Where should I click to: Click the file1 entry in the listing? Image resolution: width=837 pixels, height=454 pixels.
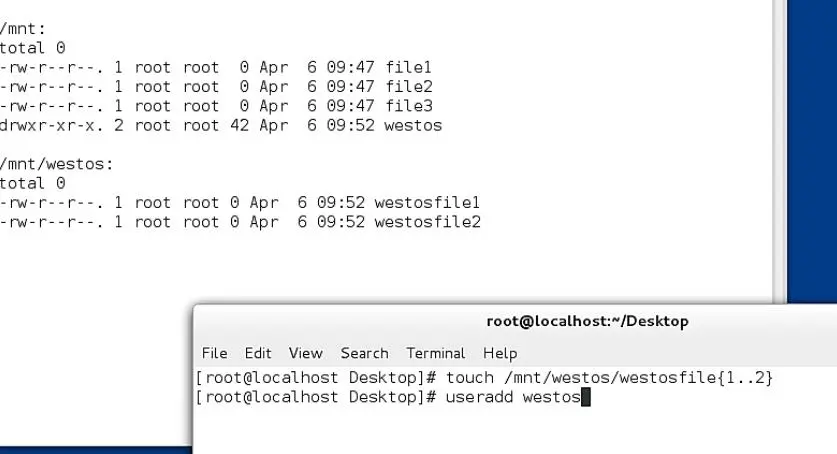(x=408, y=67)
